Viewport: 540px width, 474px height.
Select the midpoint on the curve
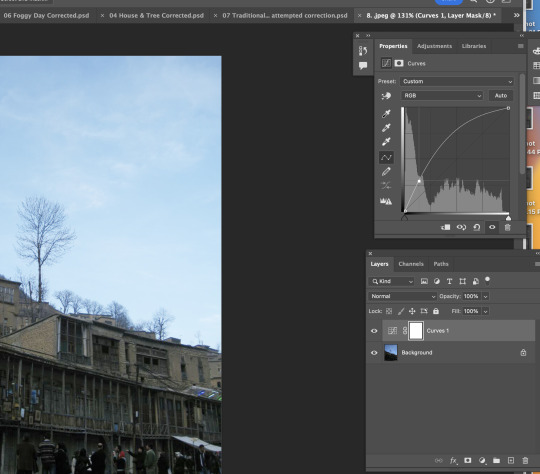pos(419,181)
